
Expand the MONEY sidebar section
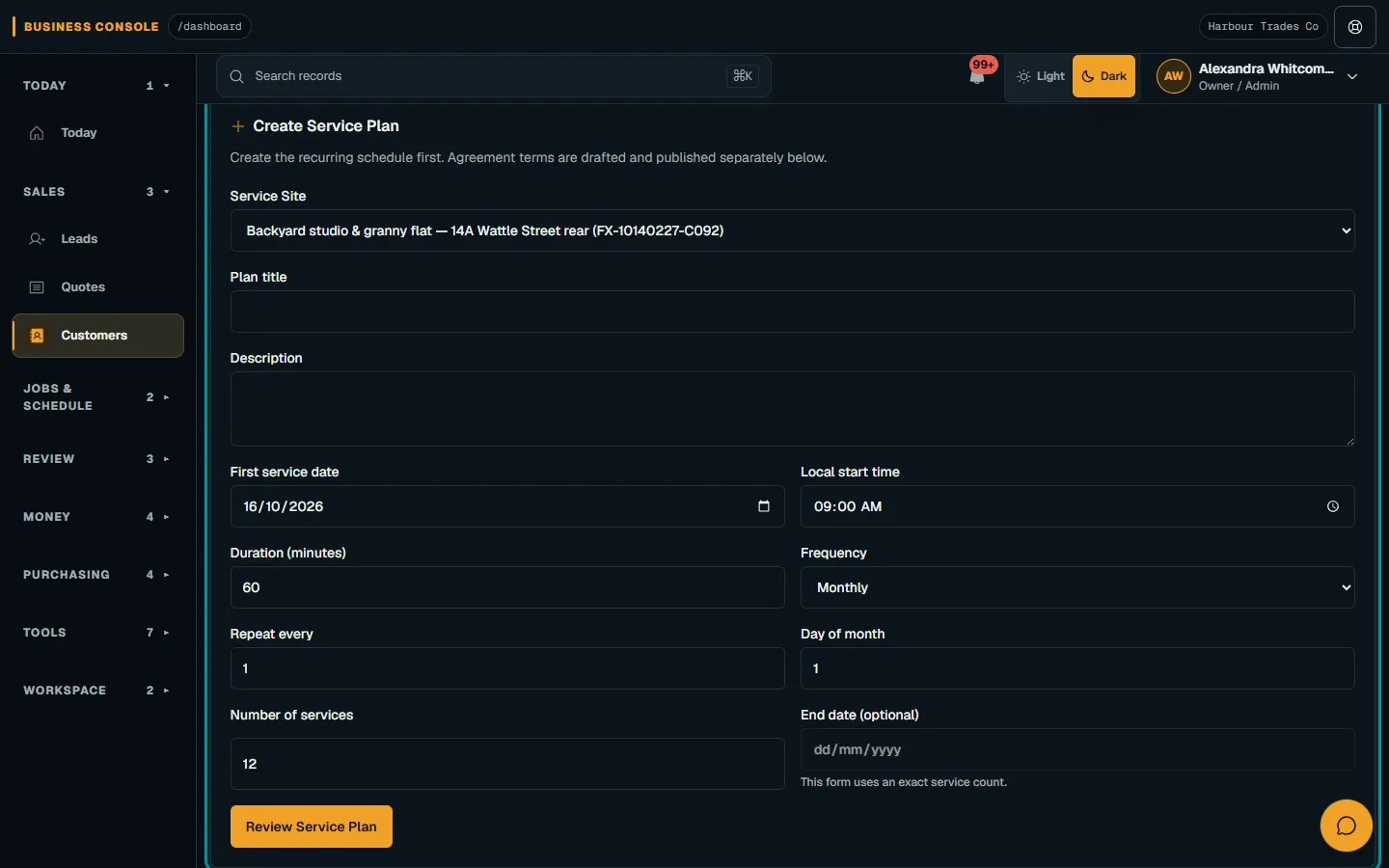pos(96,517)
